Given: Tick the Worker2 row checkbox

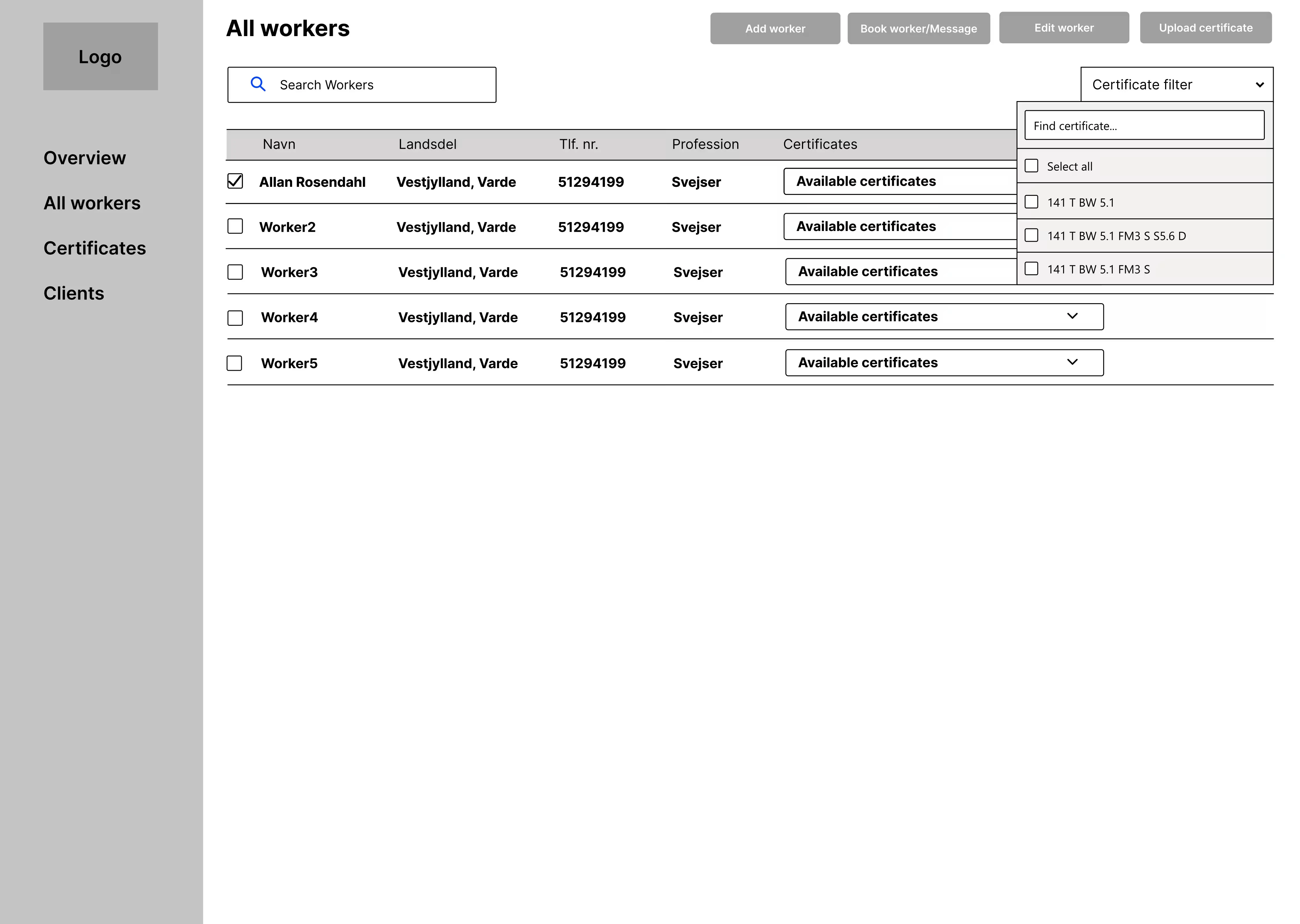Looking at the screenshot, I should (x=235, y=226).
